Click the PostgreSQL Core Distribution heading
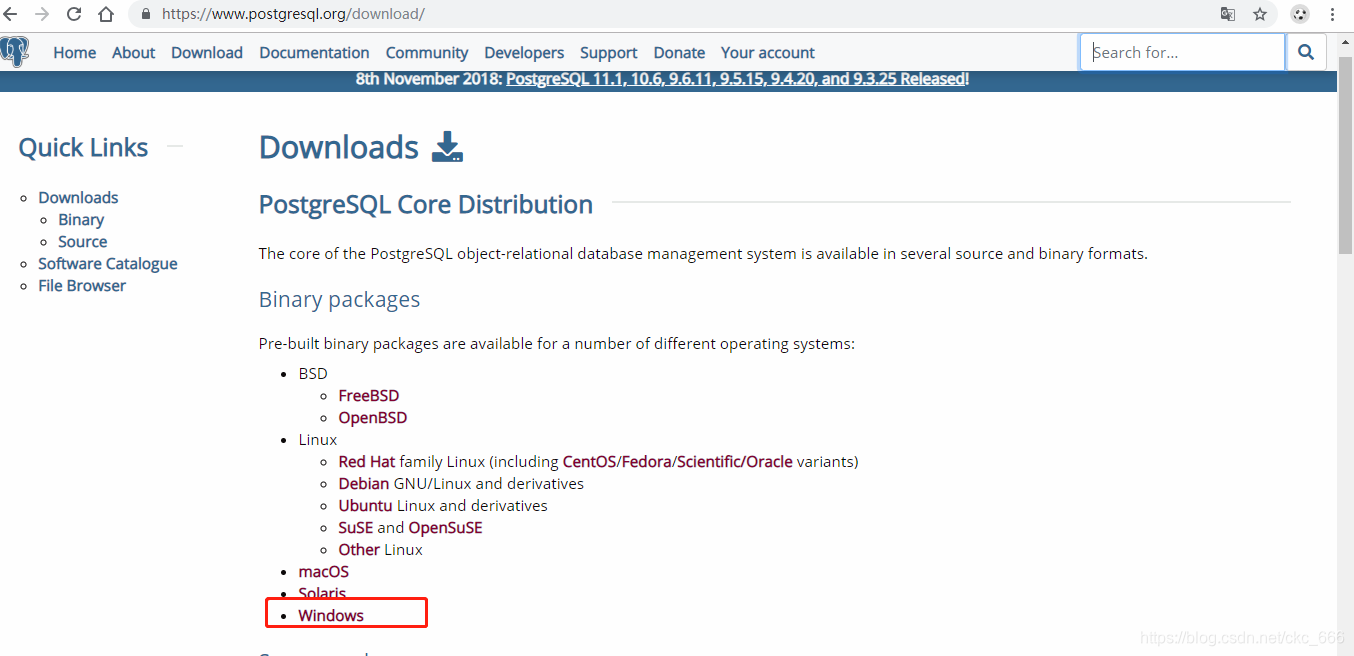The width and height of the screenshot is (1354, 656). (x=426, y=205)
